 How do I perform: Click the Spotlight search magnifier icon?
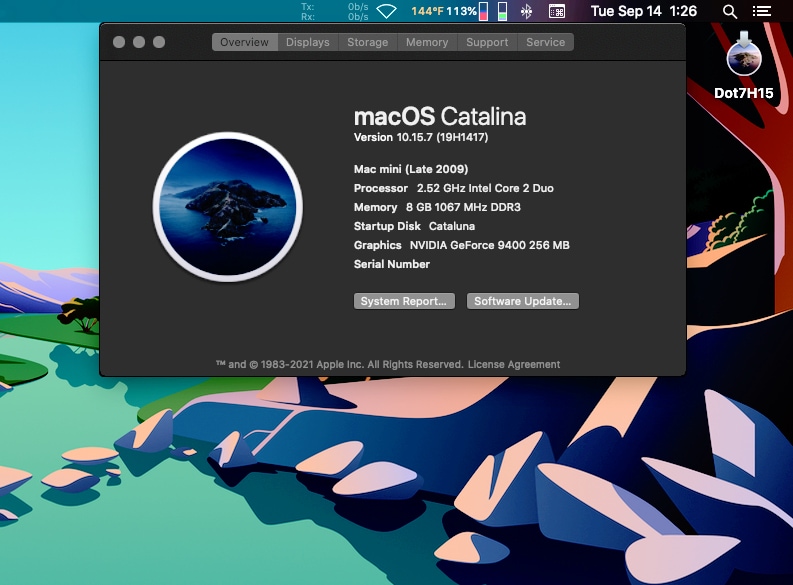coord(729,11)
